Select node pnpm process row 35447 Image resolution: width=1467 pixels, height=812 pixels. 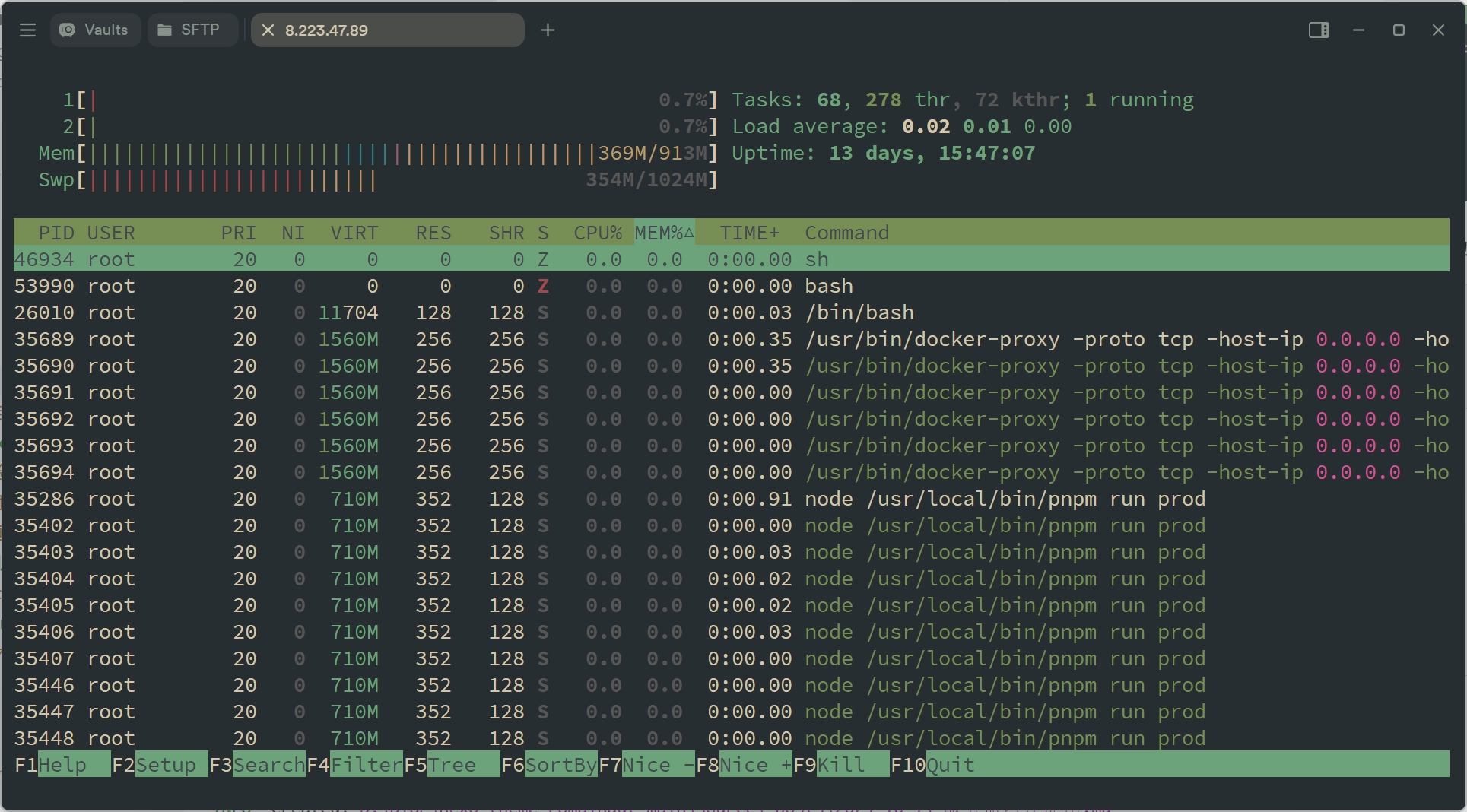(732, 712)
